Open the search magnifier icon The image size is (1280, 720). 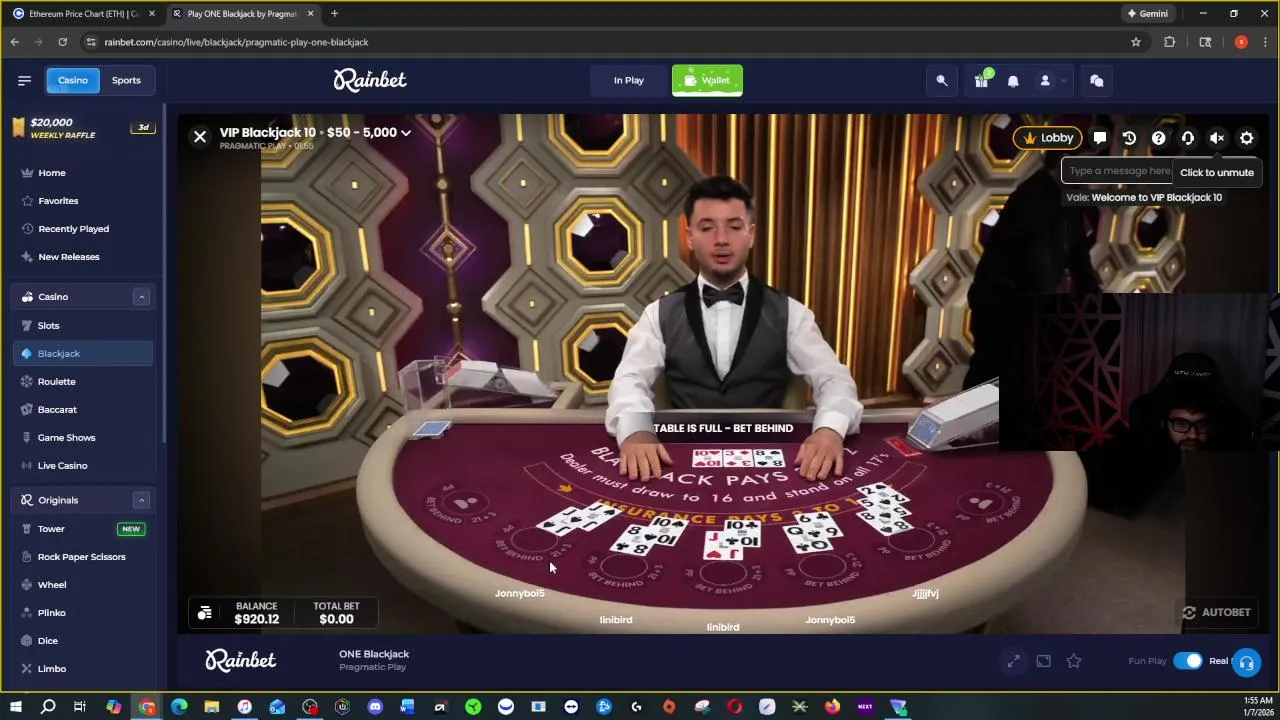tap(941, 81)
